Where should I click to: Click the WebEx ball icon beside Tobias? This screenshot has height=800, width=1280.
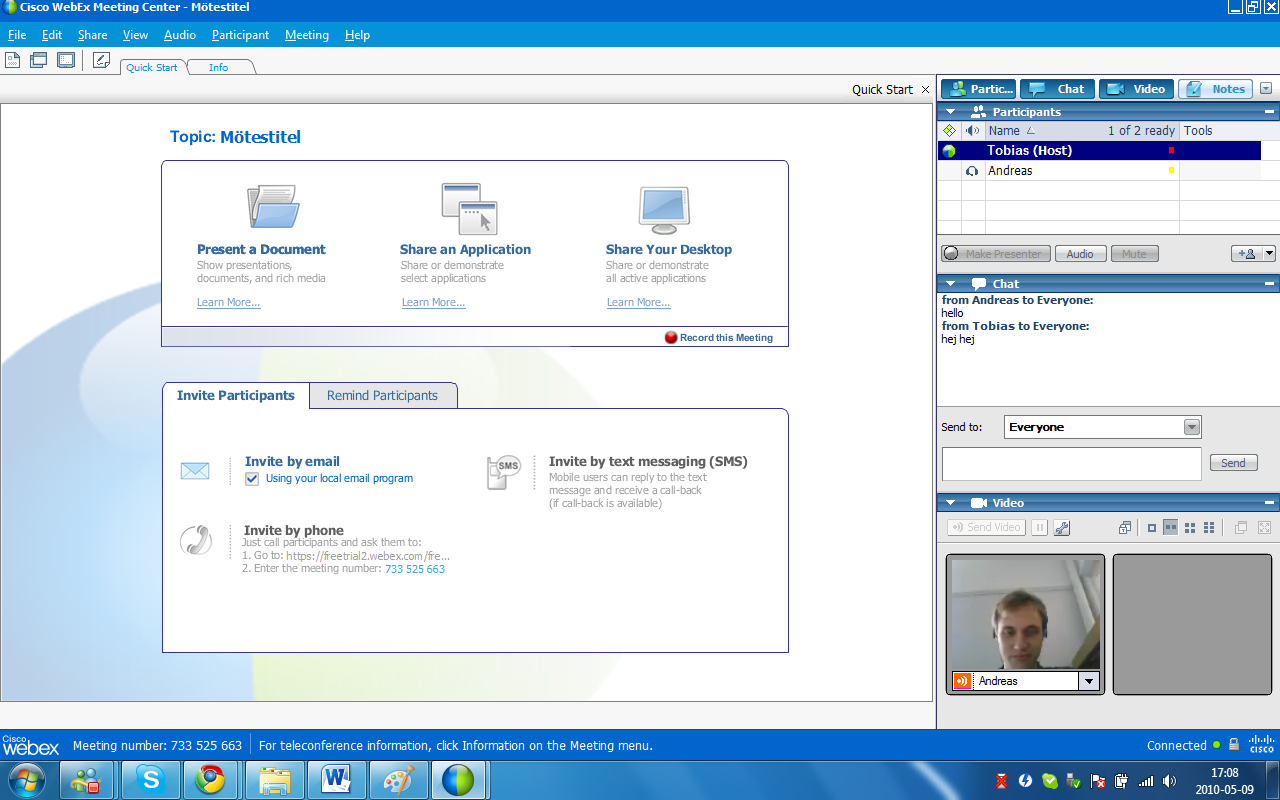coord(949,151)
